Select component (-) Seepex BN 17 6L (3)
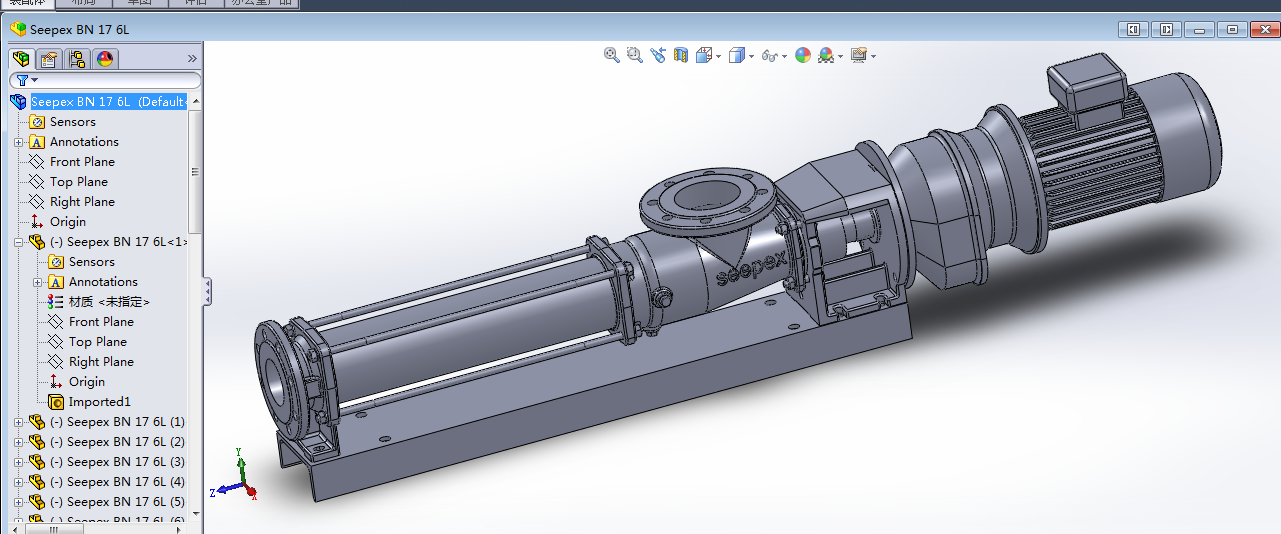This screenshot has height=534, width=1281. click(117, 462)
